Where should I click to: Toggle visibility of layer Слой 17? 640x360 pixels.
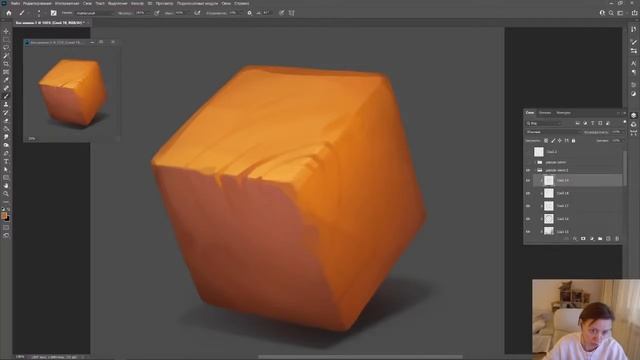point(528,206)
